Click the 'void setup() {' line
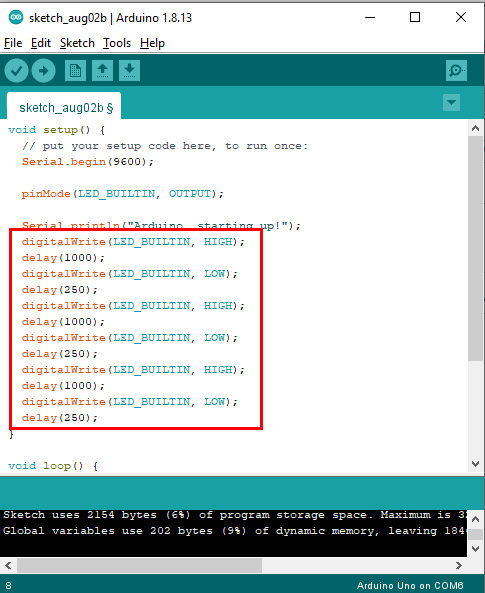Screen dimensions: 485x593 click(57, 130)
